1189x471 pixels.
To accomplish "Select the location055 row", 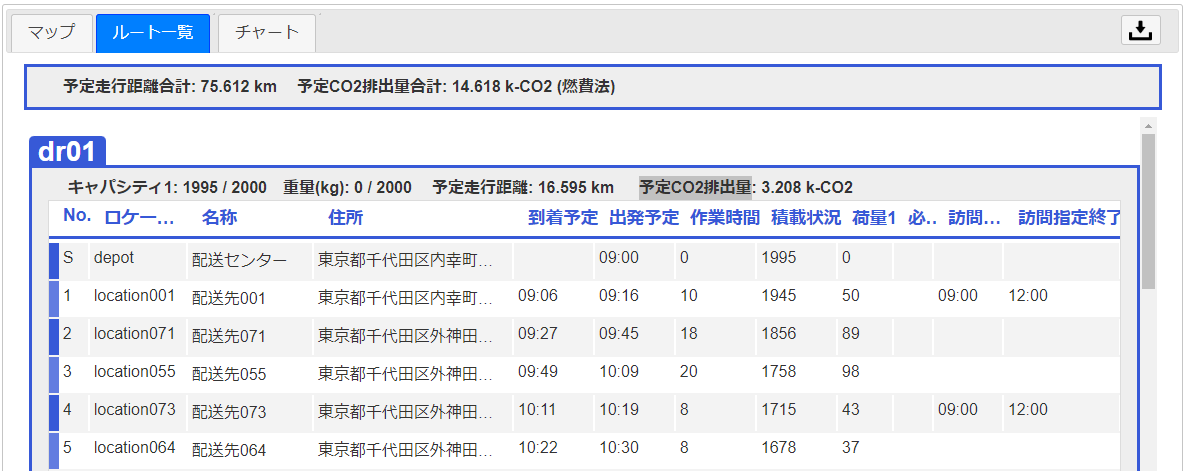I will 134,372.
